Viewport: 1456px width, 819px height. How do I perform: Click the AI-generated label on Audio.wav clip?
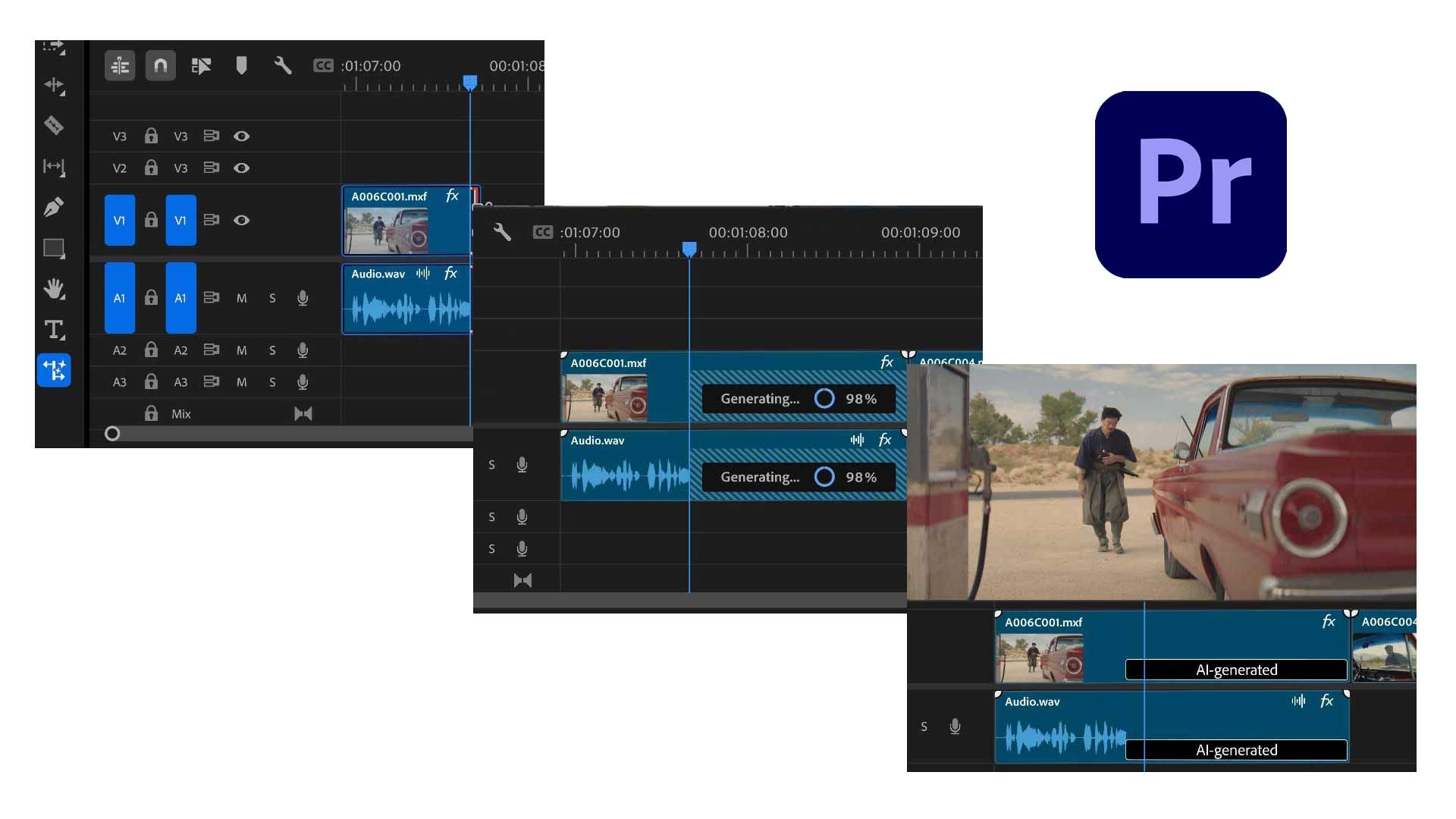[x=1235, y=750]
